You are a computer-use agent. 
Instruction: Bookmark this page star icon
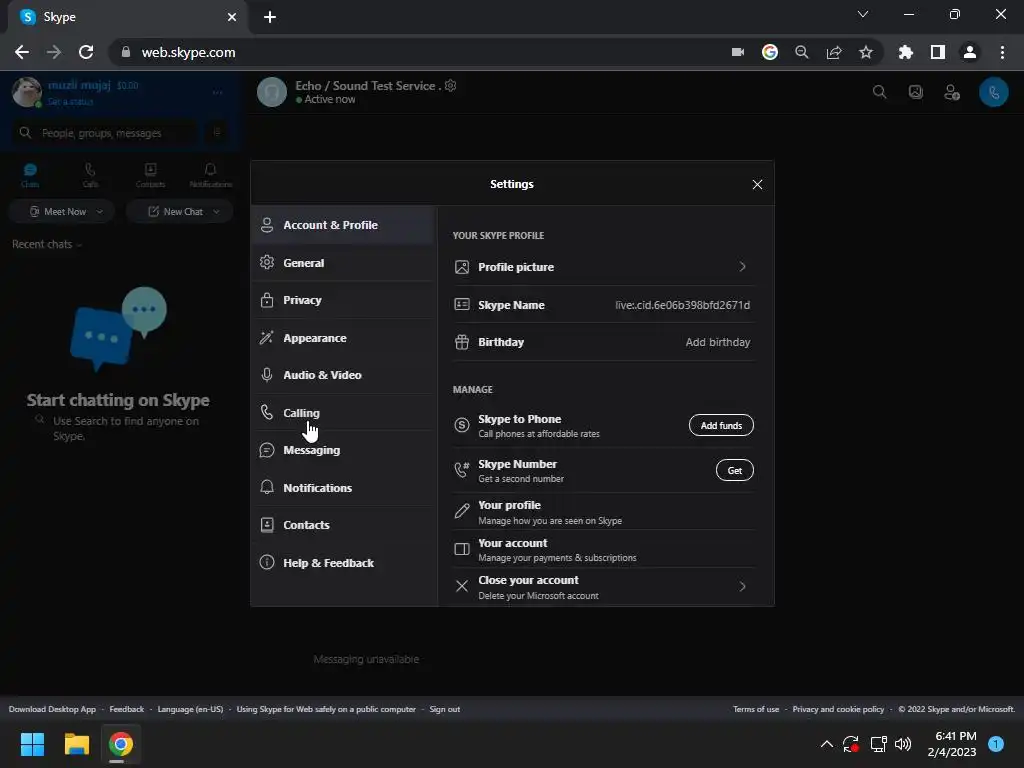865,52
